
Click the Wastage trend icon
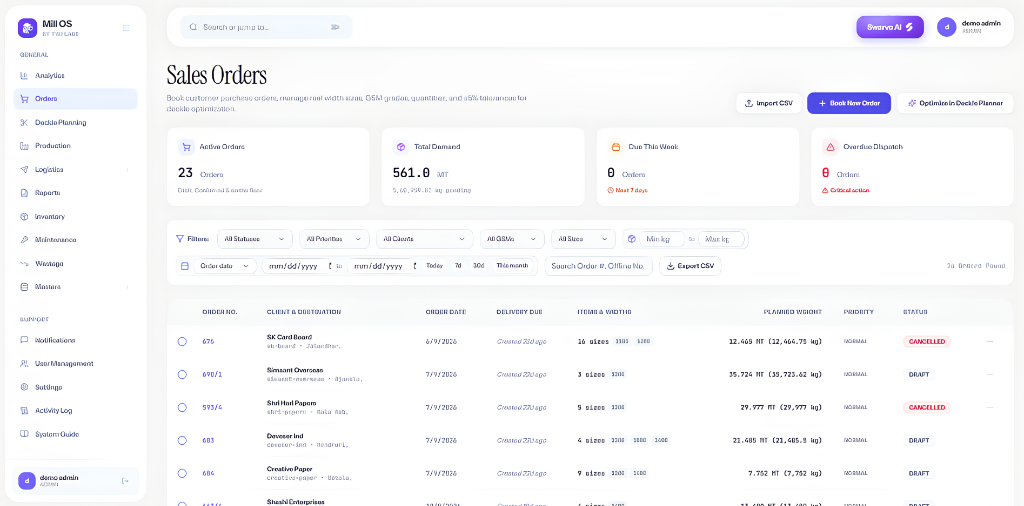24,263
